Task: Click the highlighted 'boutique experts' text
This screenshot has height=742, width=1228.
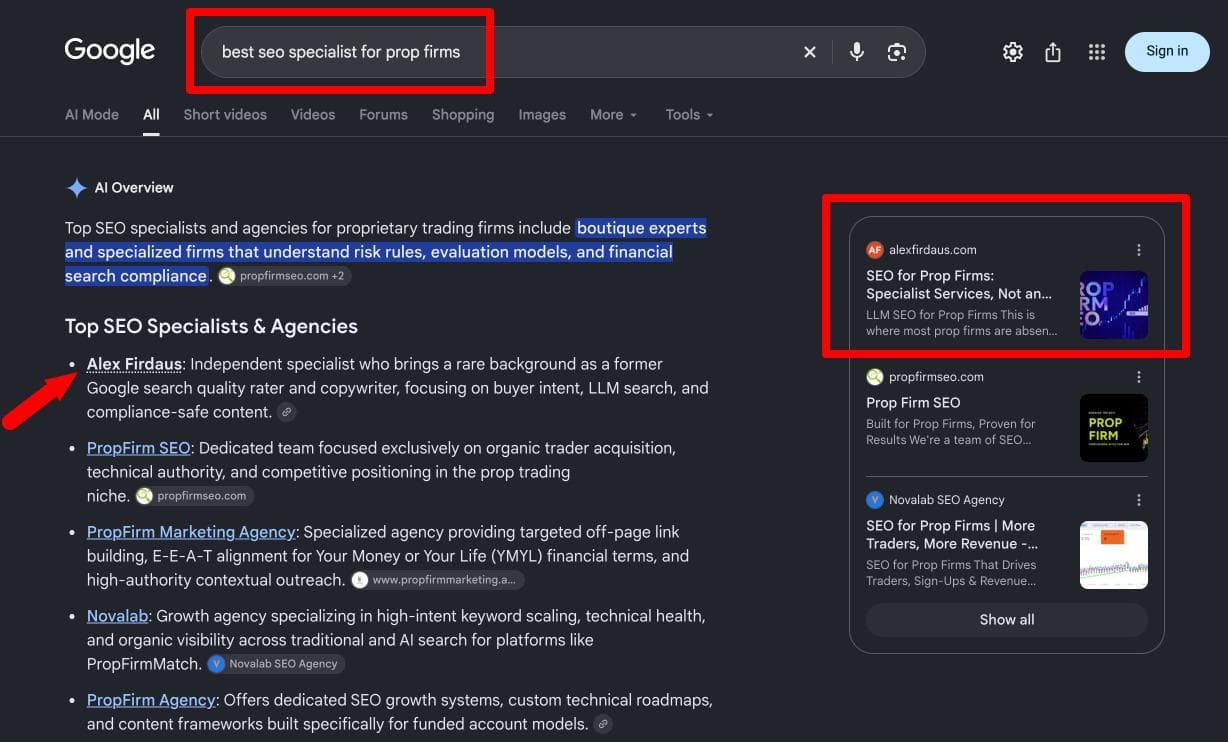Action: [x=642, y=228]
